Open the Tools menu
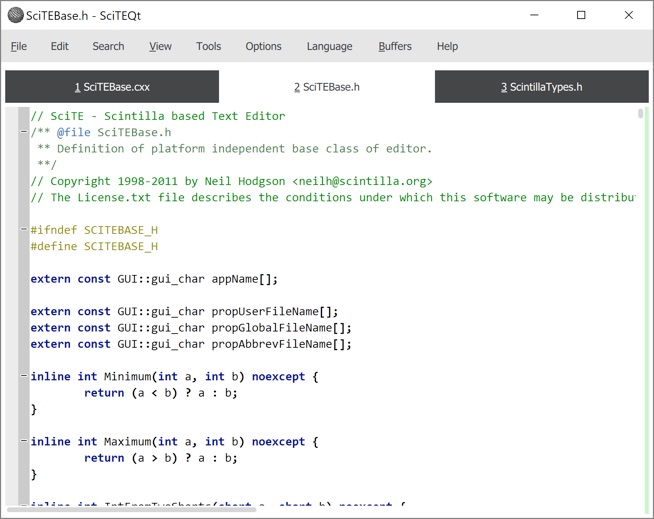The image size is (654, 519). [209, 46]
